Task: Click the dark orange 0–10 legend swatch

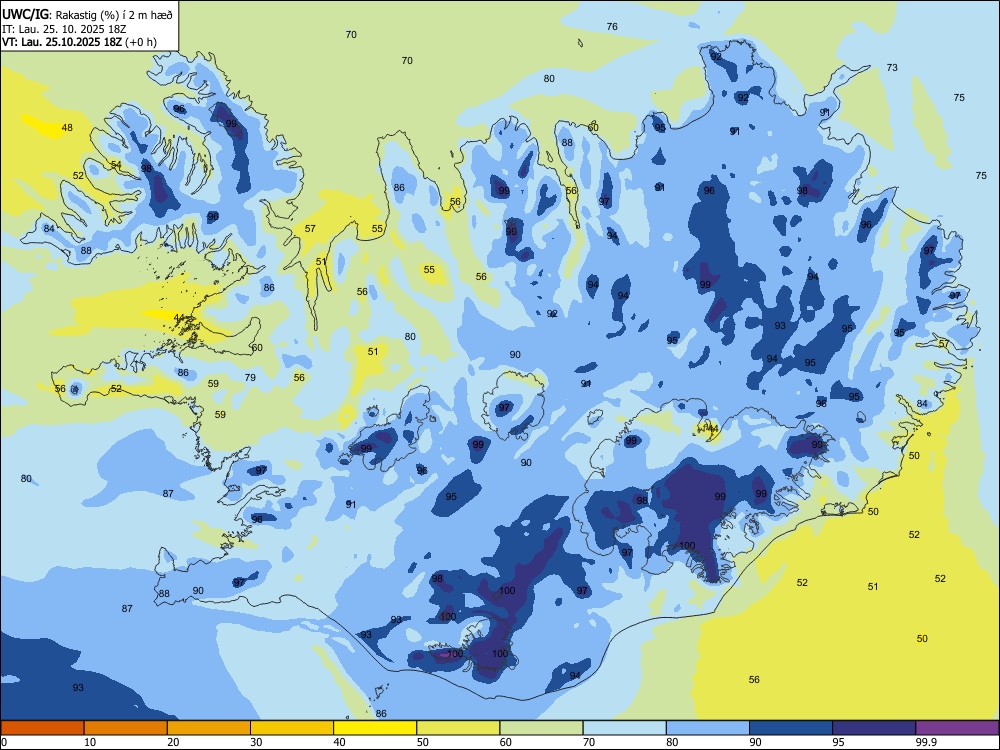Action: point(42,728)
